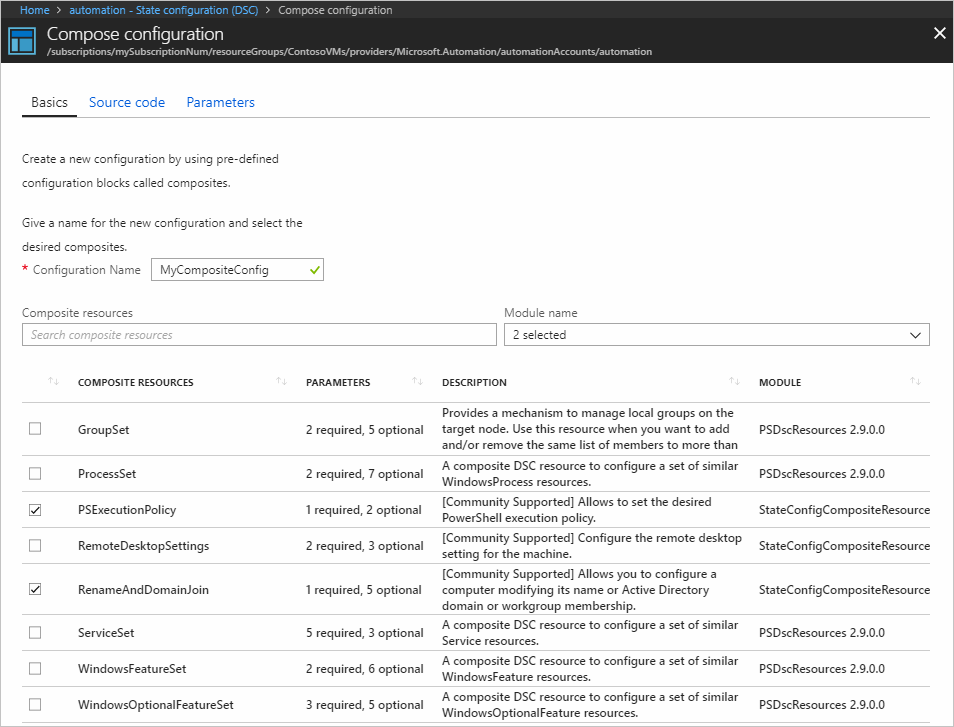Viewport: 954px width, 727px height.
Task: Close the Compose configuration blade
Action: [x=939, y=34]
